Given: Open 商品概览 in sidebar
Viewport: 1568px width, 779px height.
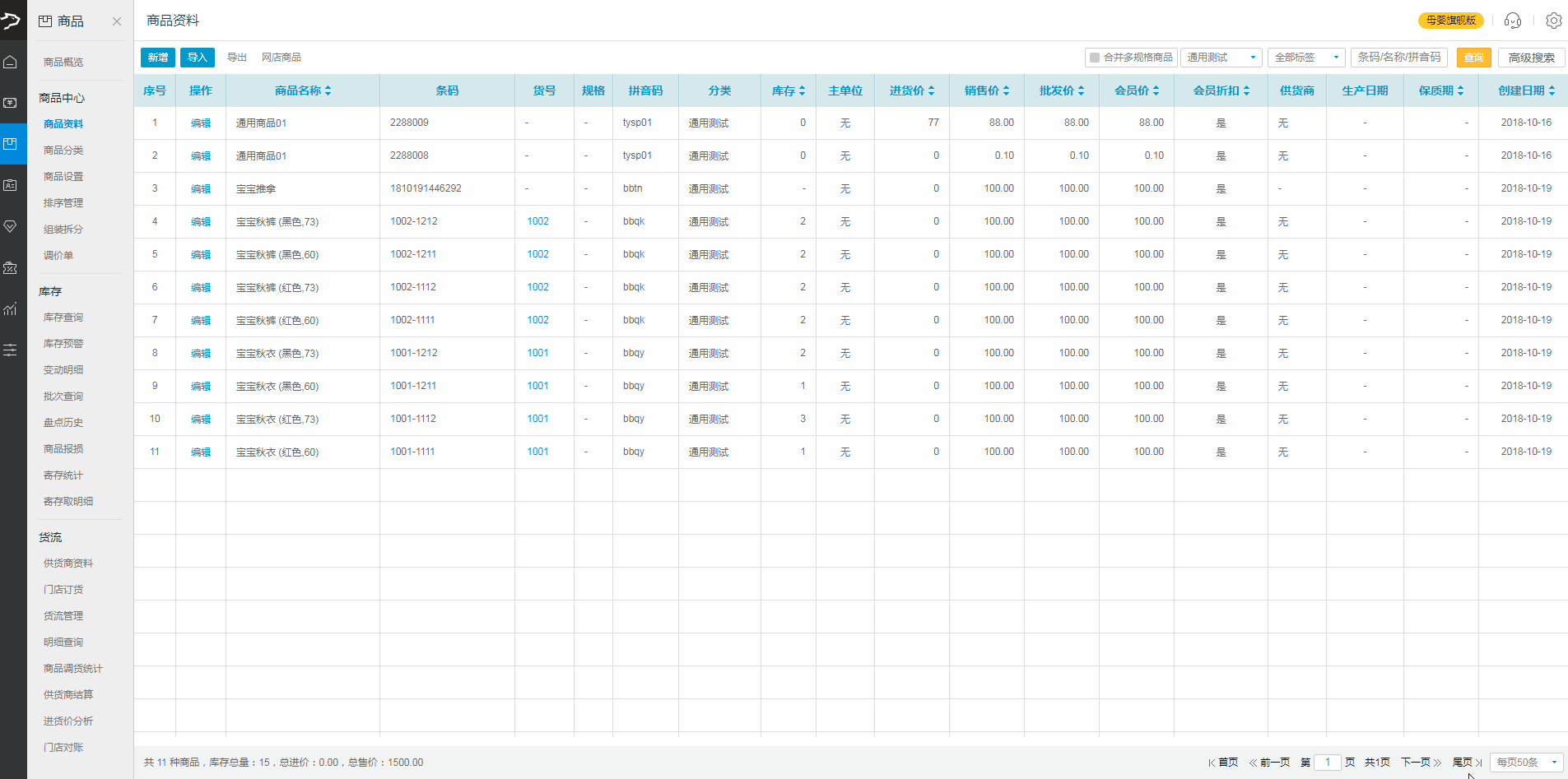Looking at the screenshot, I should [x=63, y=63].
